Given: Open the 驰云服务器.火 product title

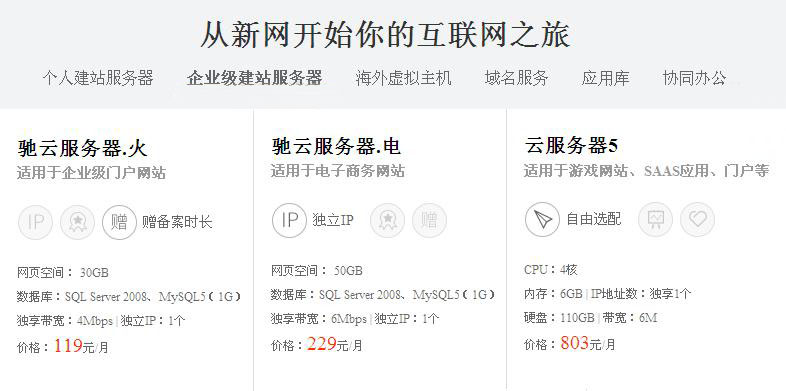Looking at the screenshot, I should [x=83, y=148].
